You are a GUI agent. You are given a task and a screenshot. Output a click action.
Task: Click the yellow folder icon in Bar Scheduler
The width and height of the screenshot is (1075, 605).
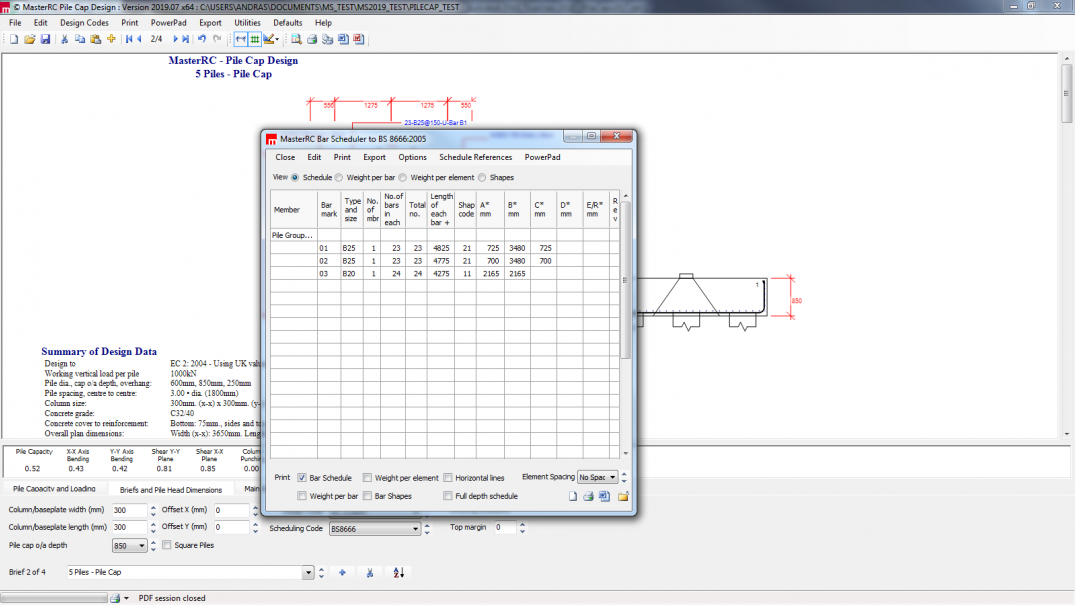[x=623, y=496]
